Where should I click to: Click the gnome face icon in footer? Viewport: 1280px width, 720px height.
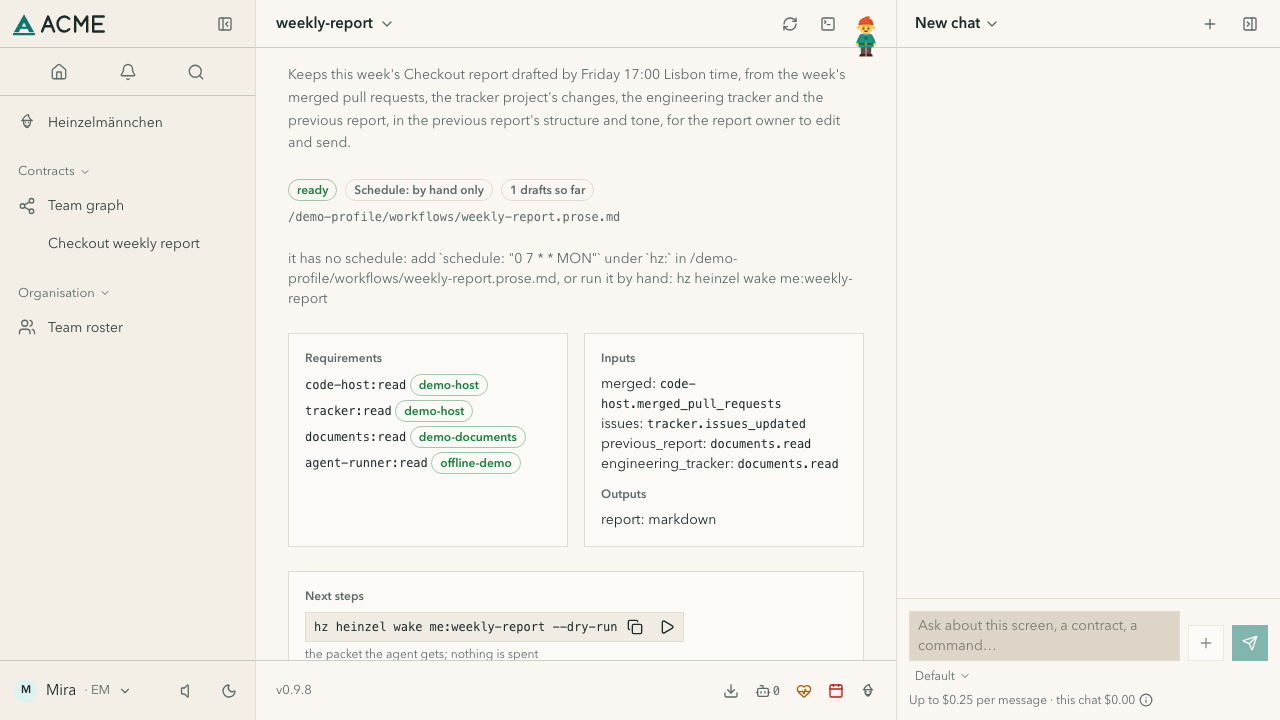[x=868, y=691]
